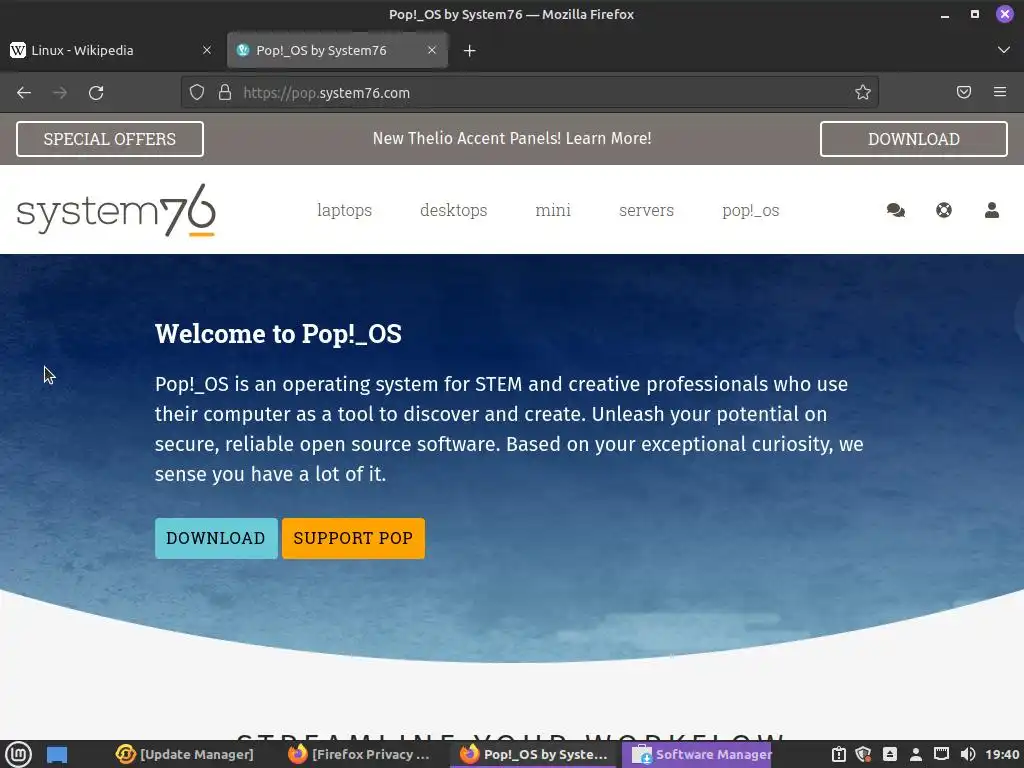This screenshot has height=768, width=1024.
Task: Go back using the browser back arrow
Action: coord(24,93)
